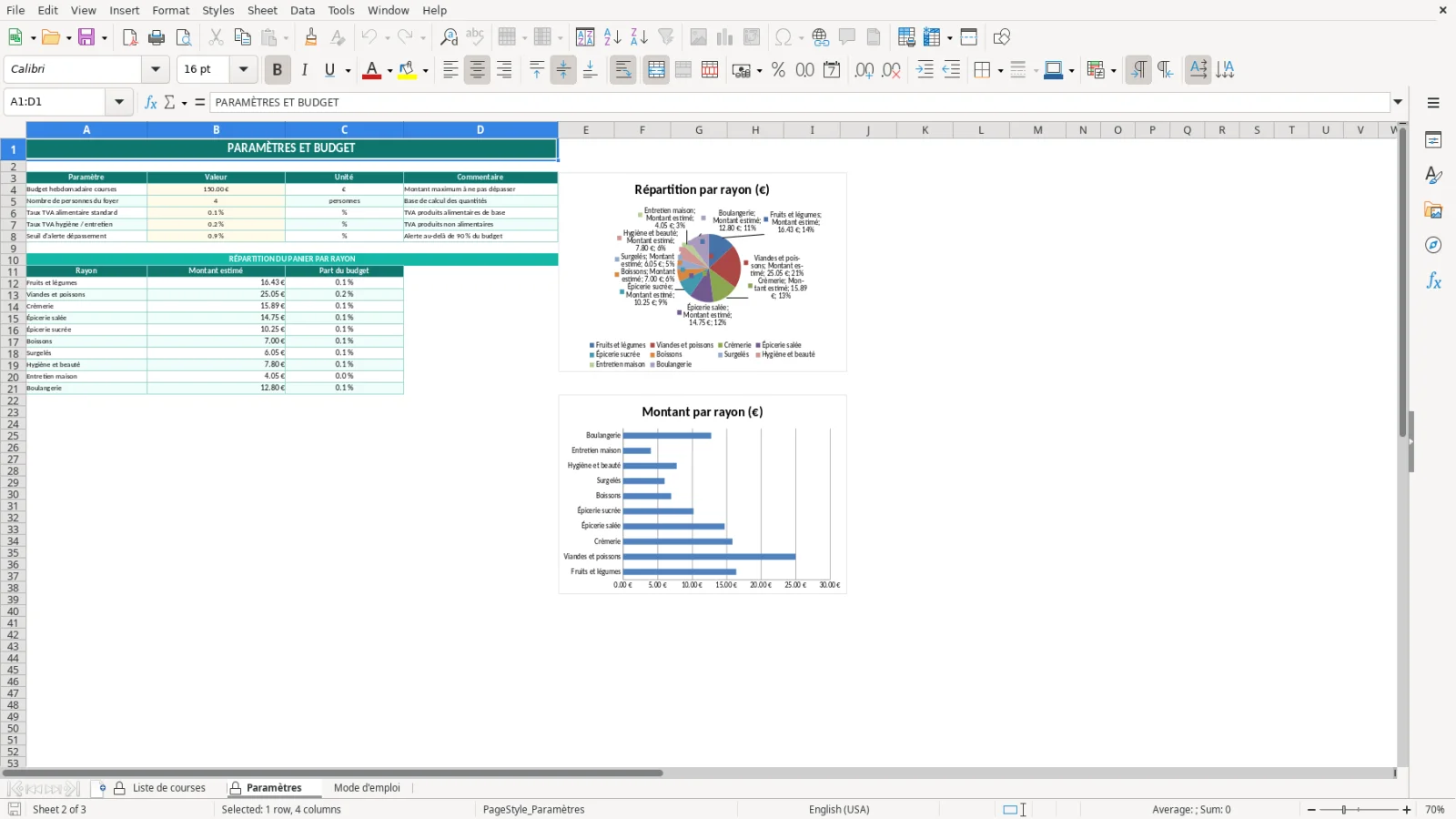Toggle Bold formatting

coord(277,70)
